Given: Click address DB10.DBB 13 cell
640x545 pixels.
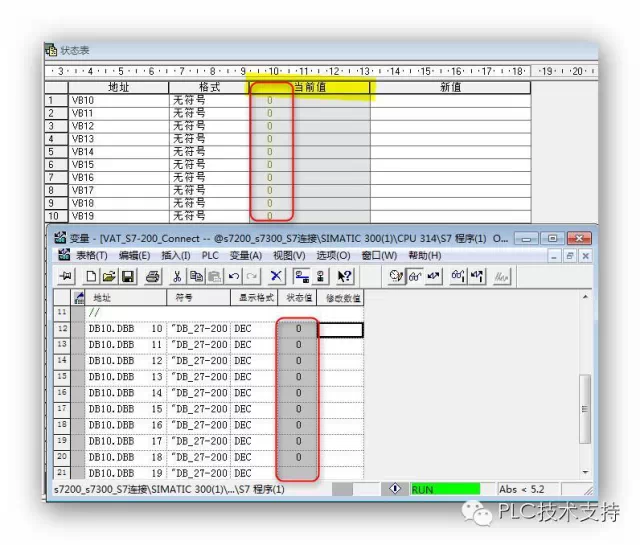Looking at the screenshot, I should click(x=125, y=376).
